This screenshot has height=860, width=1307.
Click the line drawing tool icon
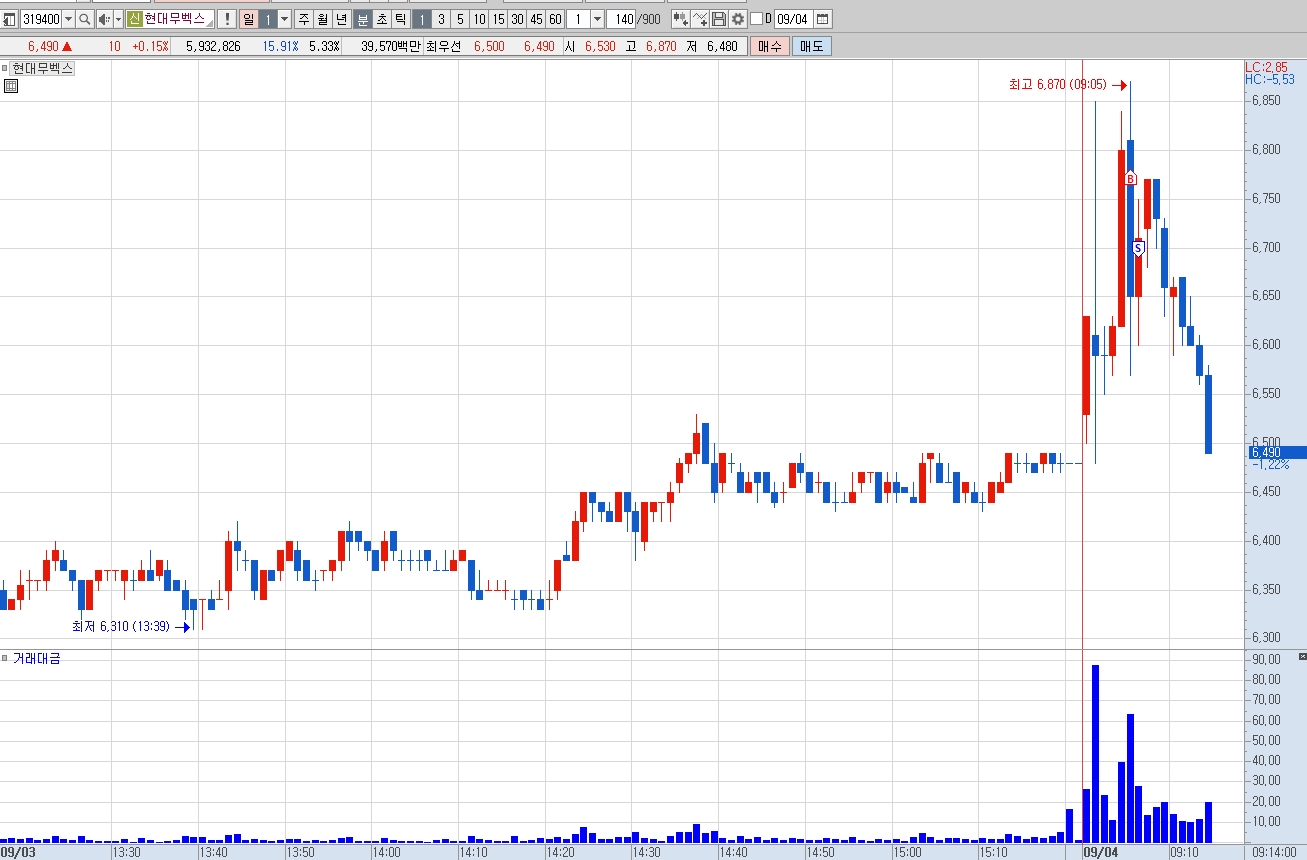[700, 19]
